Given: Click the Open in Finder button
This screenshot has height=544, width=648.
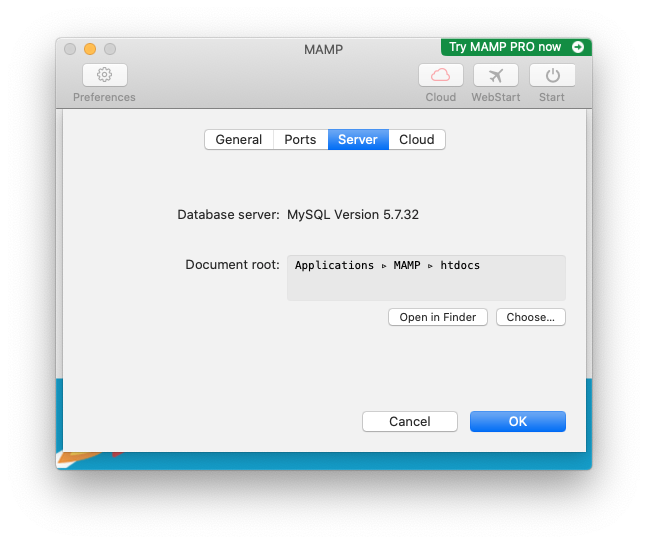Looking at the screenshot, I should pyautogui.click(x=438, y=317).
